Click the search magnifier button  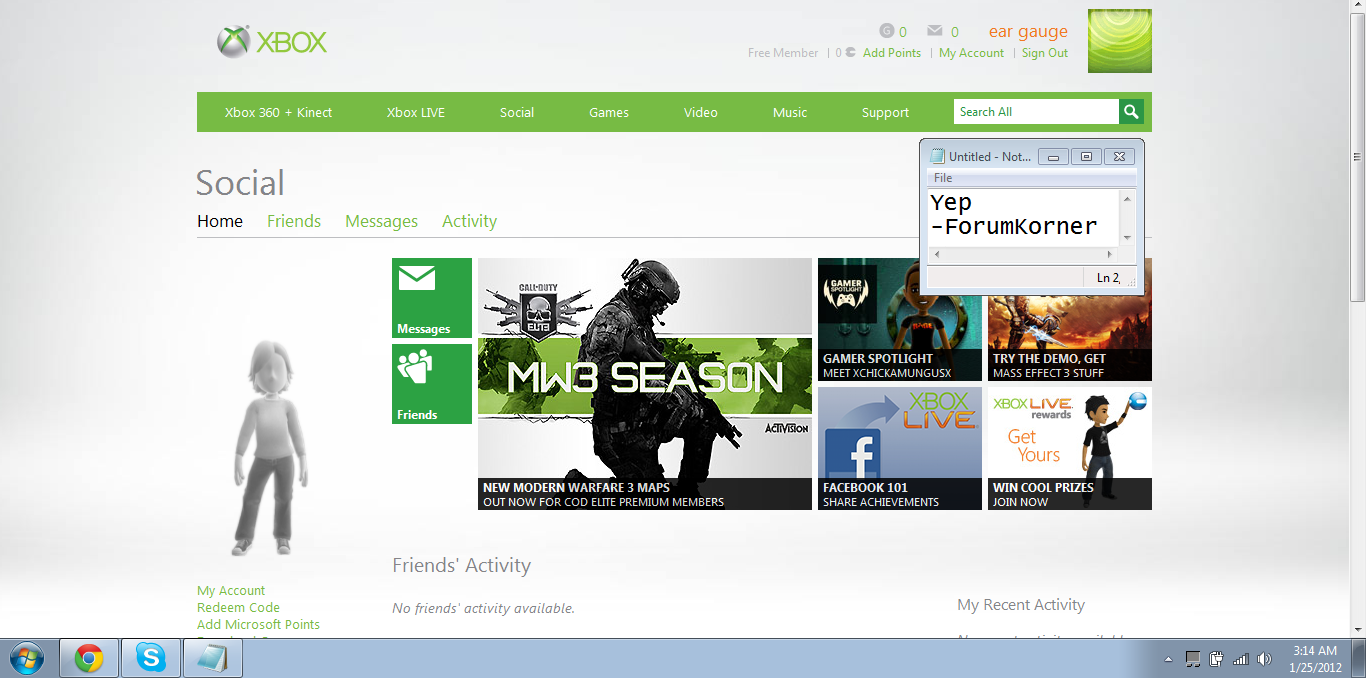[1131, 112]
